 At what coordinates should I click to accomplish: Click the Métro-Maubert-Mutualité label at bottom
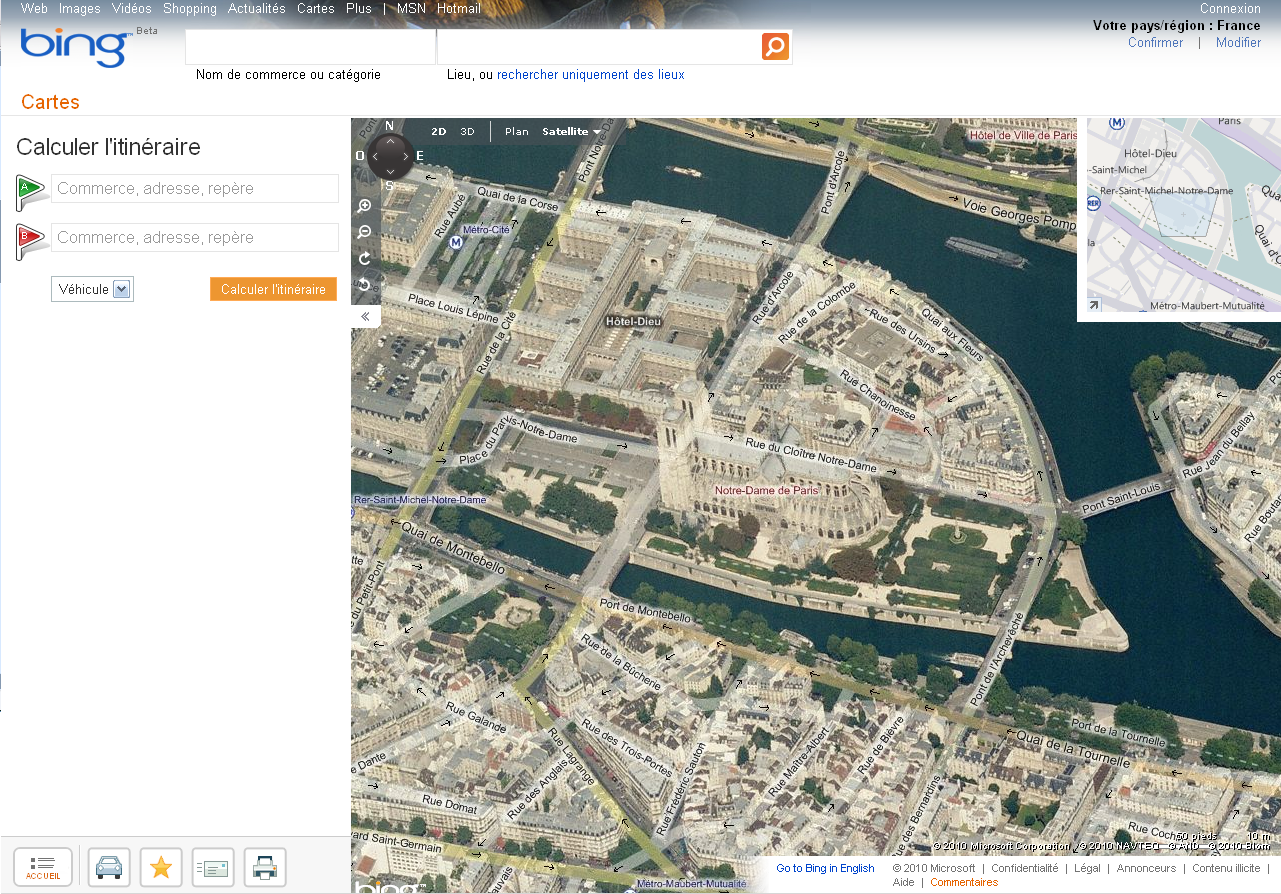tap(691, 883)
